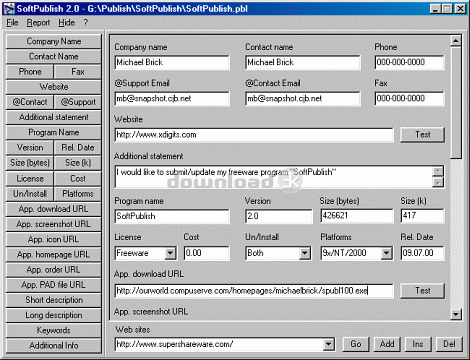The height and width of the screenshot is (360, 470).
Task: Expand the Un/Install dropdown showing Both
Action: [x=305, y=253]
